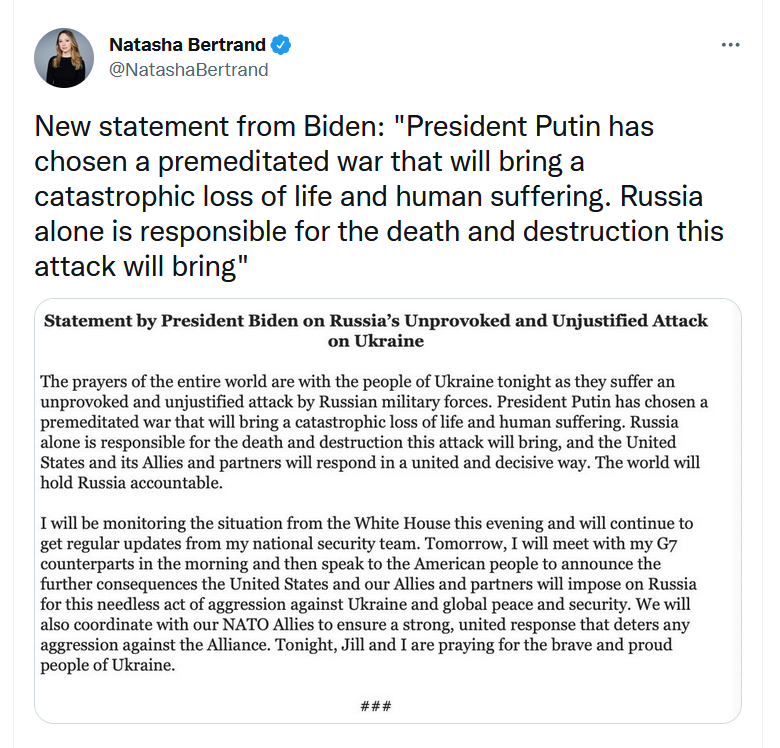Click the words "on Ukraine" in the title
Viewport: 780px width, 748px height.
pyautogui.click(x=375, y=341)
